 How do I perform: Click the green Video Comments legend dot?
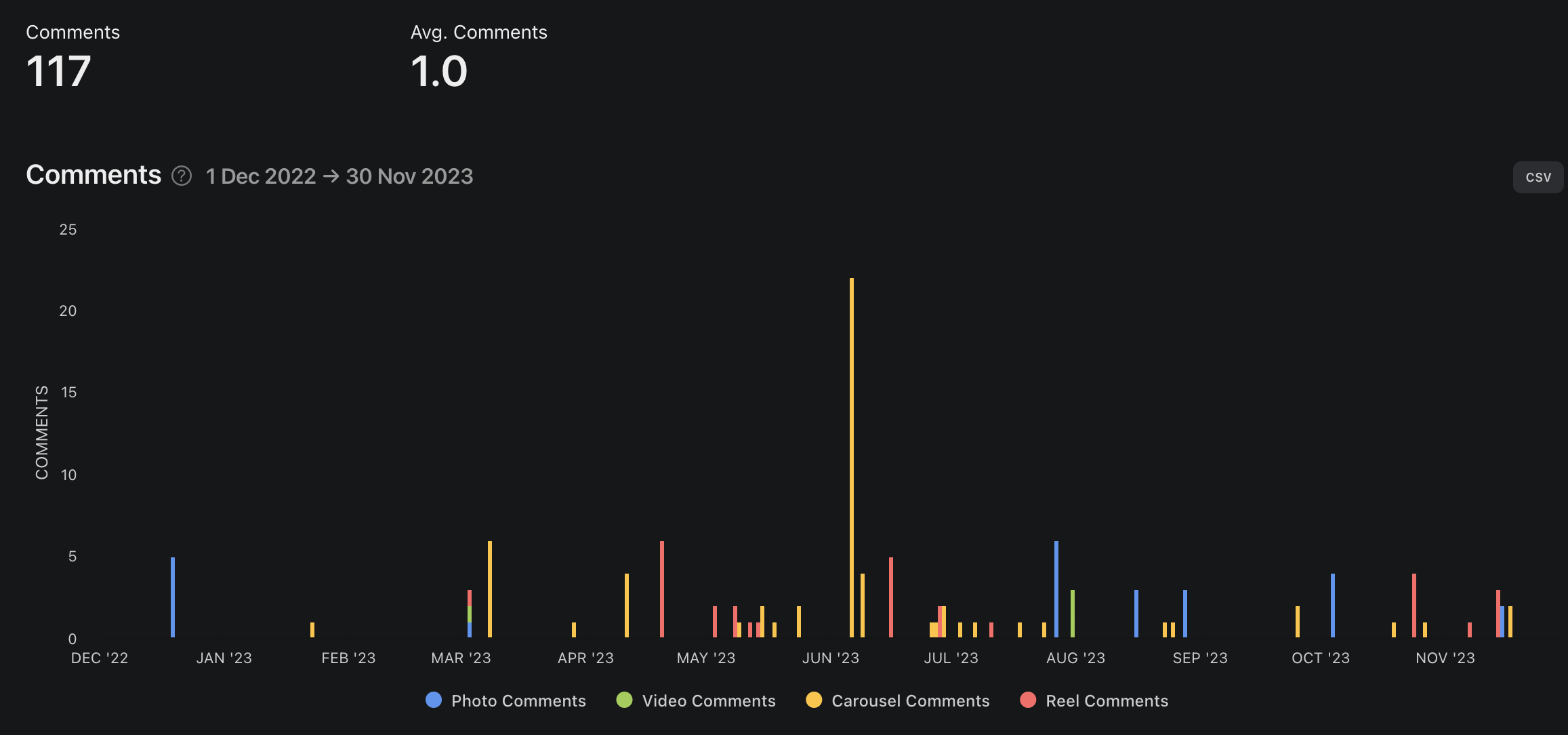pyautogui.click(x=624, y=700)
